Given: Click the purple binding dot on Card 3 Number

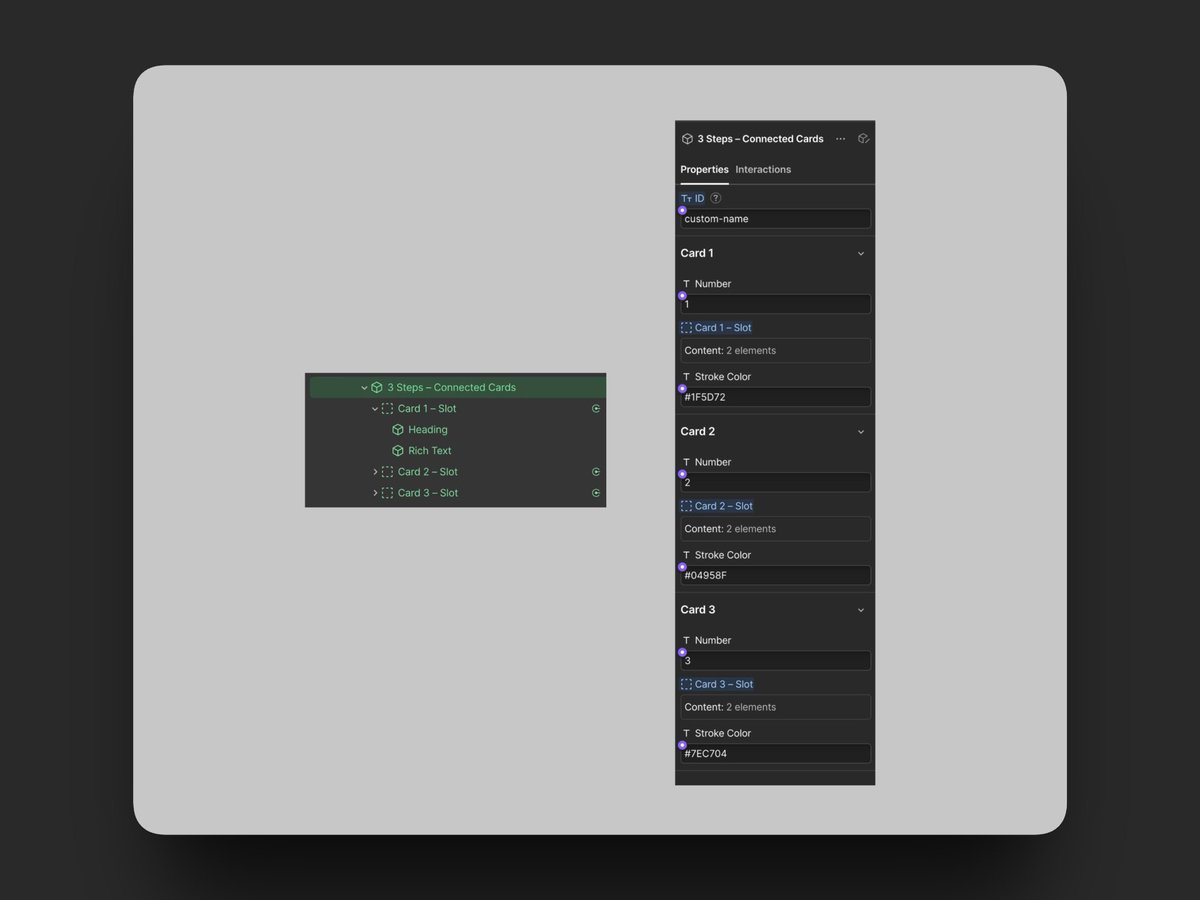Looking at the screenshot, I should pyautogui.click(x=682, y=652).
